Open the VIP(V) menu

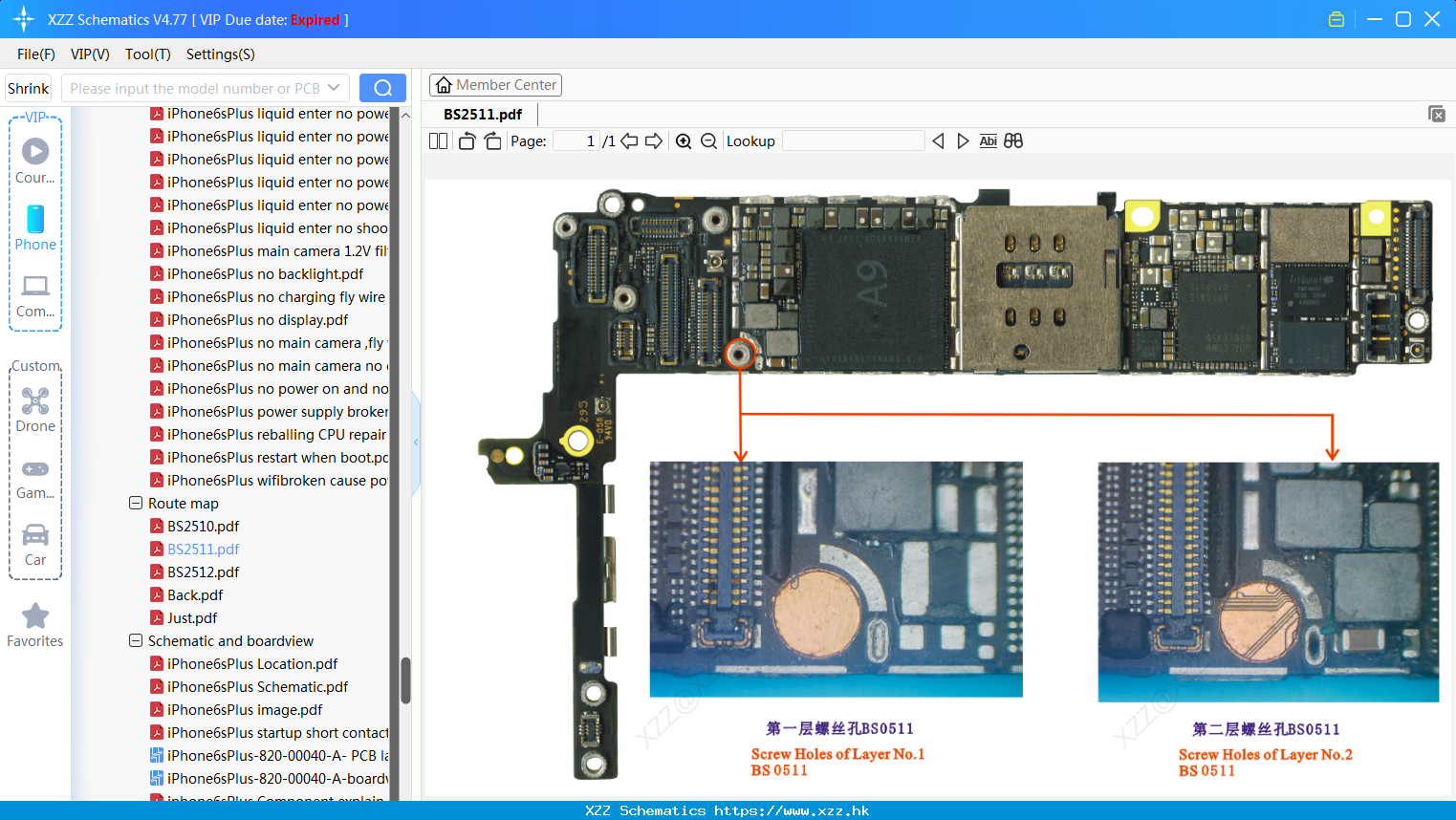pos(90,54)
